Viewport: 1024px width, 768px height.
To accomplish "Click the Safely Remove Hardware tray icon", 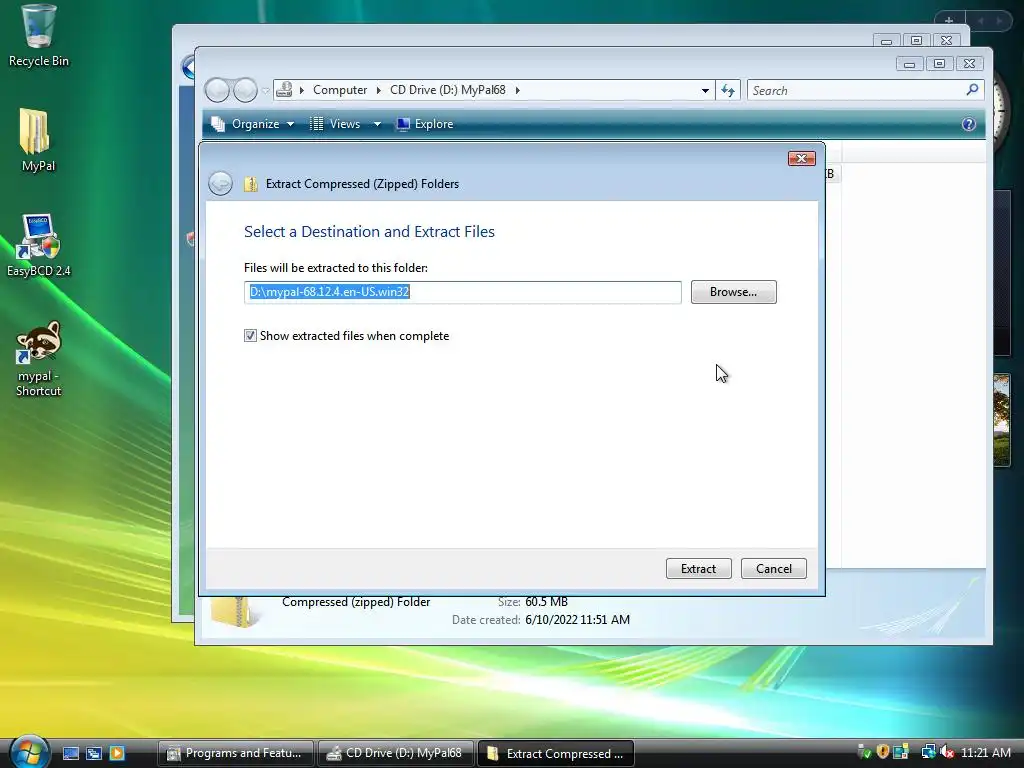I will coord(865,752).
